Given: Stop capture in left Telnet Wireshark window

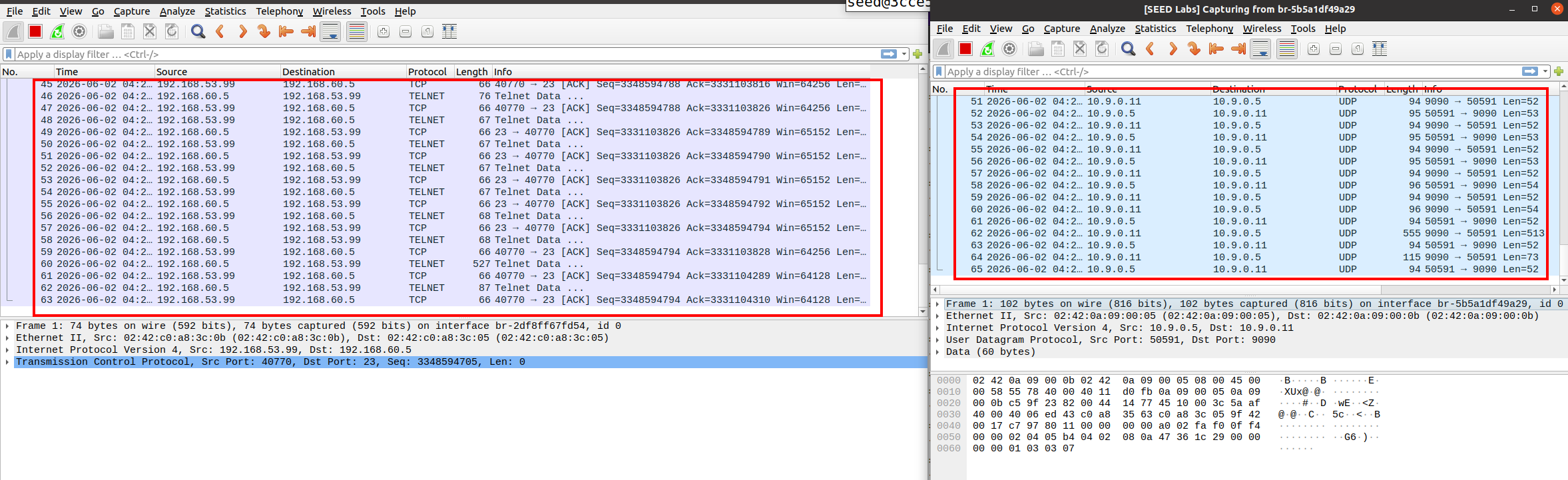Looking at the screenshot, I should (35, 31).
